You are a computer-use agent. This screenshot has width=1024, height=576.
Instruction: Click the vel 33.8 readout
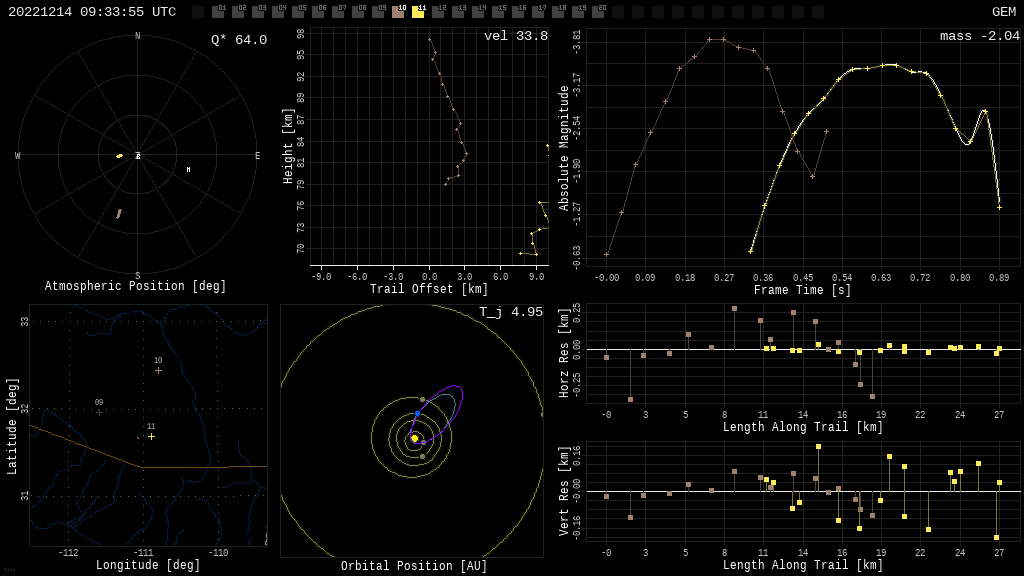[x=516, y=36]
